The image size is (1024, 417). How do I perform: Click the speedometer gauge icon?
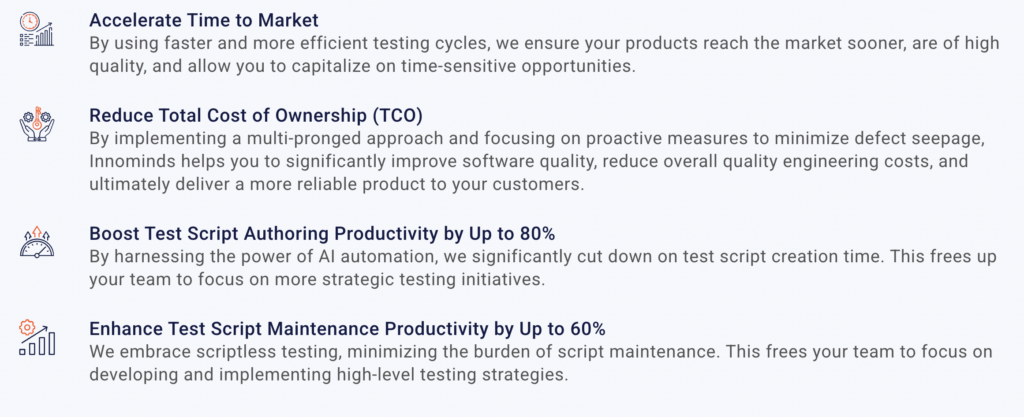tap(38, 244)
